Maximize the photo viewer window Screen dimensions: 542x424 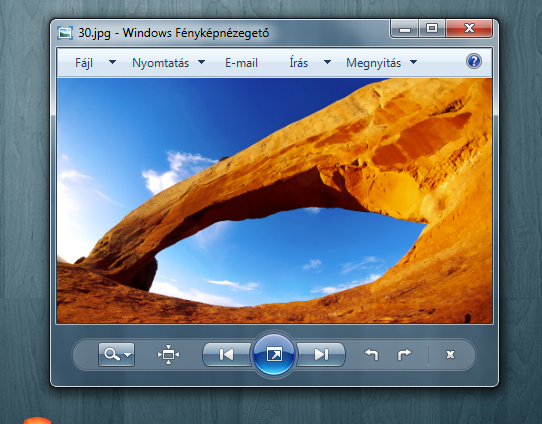[432, 28]
